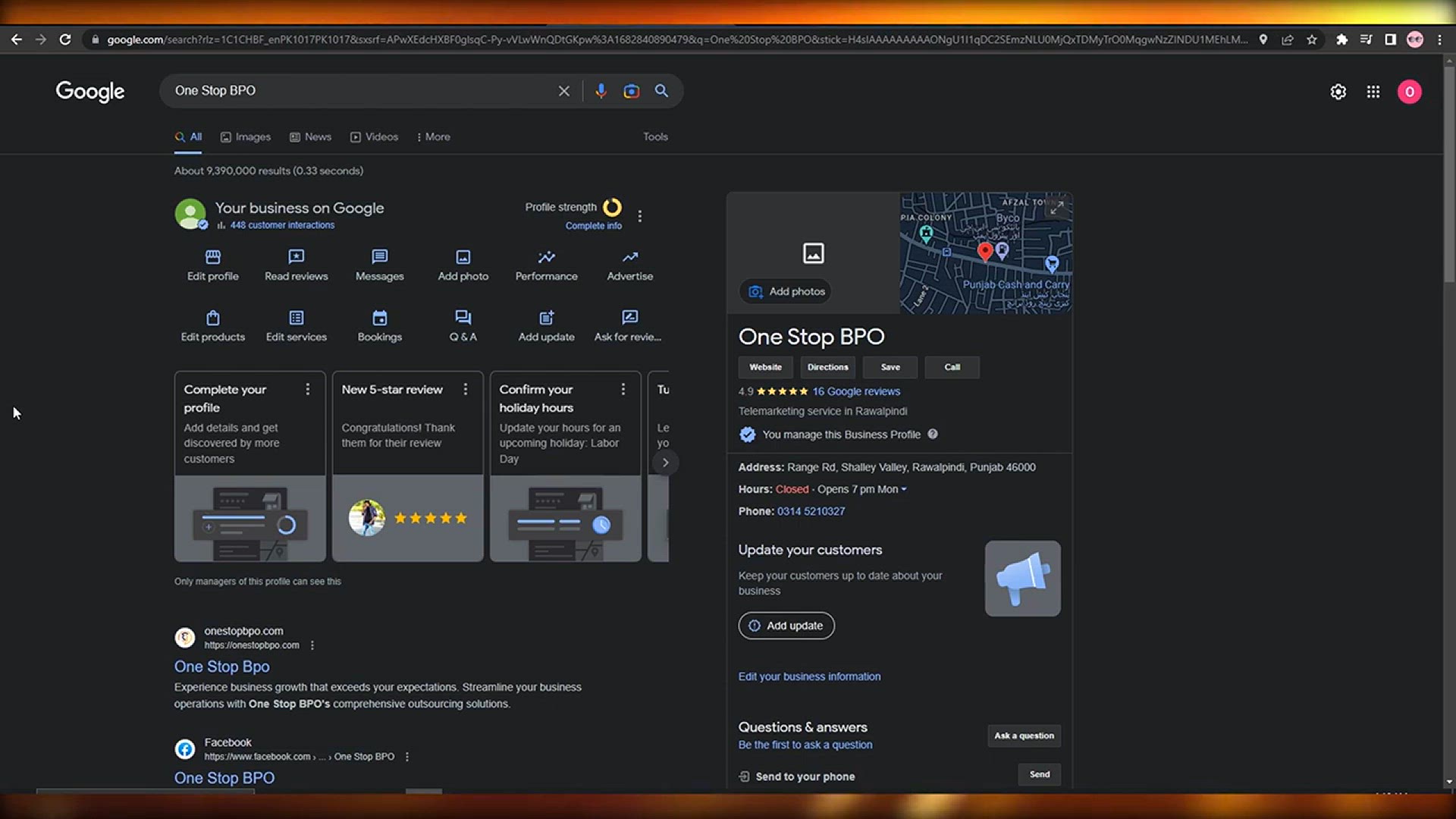Image resolution: width=1456 pixels, height=819 pixels.
Task: Save One Stop BPO listing
Action: [x=890, y=367]
